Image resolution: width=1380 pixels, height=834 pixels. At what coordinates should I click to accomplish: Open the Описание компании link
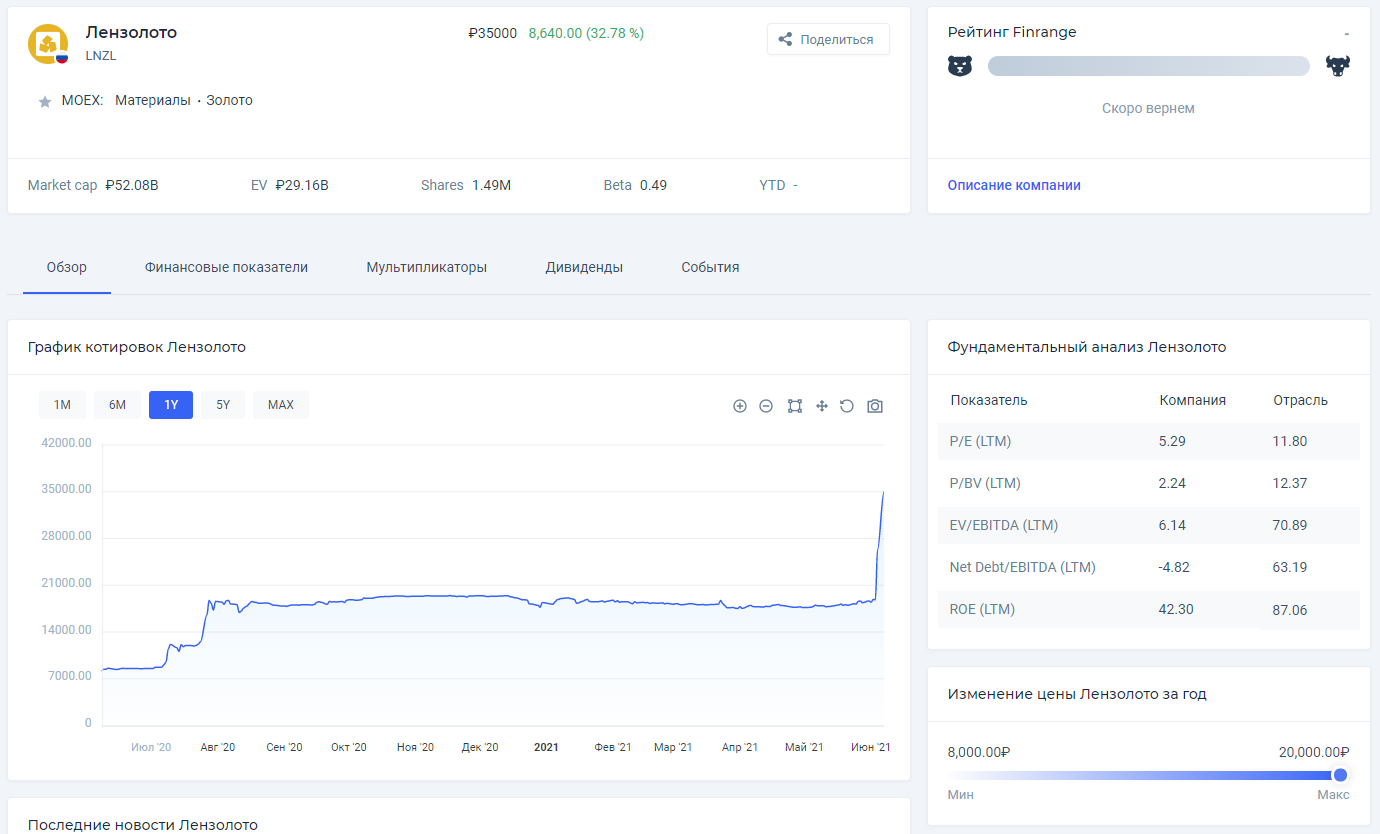pos(1014,185)
